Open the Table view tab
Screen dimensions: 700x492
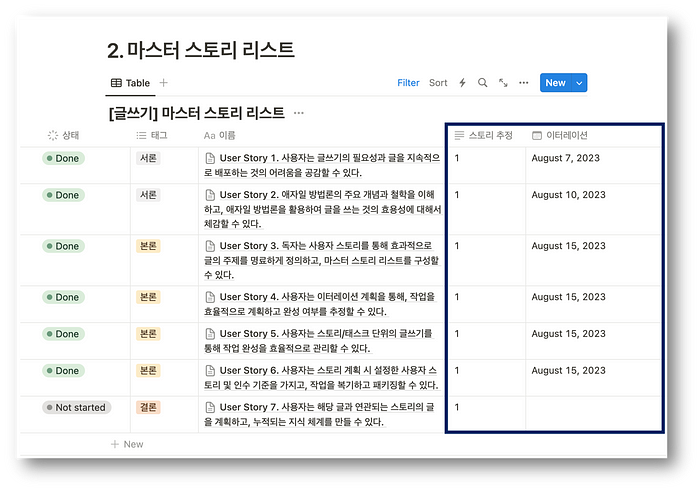(130, 83)
